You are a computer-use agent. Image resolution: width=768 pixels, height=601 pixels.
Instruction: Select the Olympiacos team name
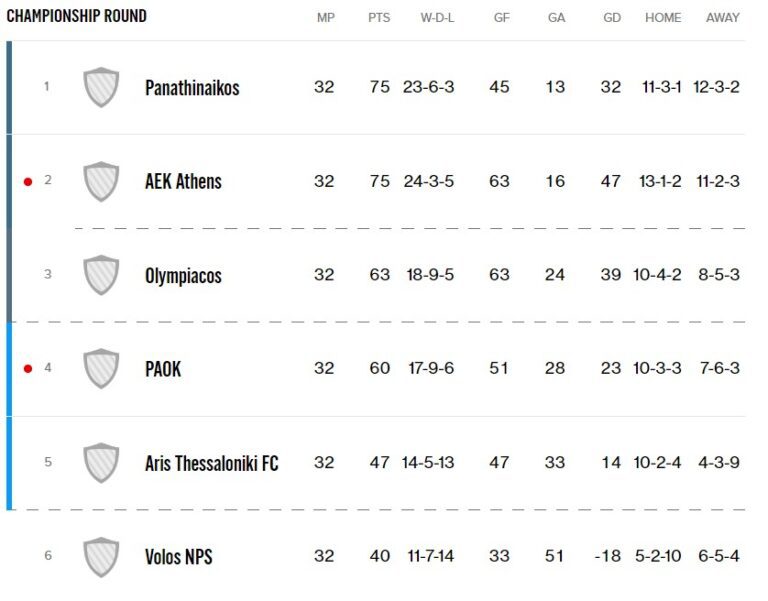184,276
